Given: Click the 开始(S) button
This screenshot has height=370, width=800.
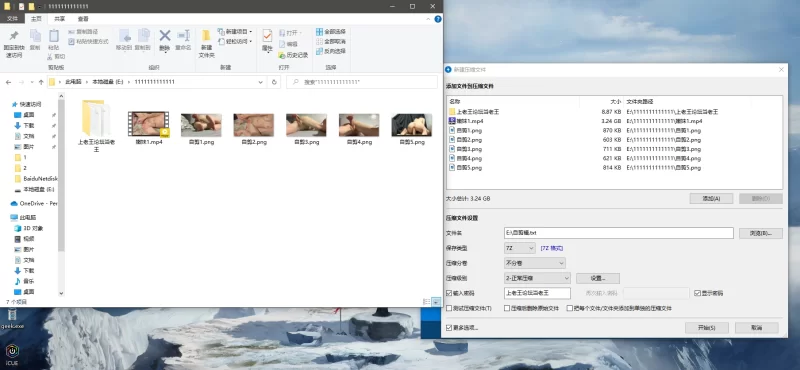Looking at the screenshot, I should 707,328.
